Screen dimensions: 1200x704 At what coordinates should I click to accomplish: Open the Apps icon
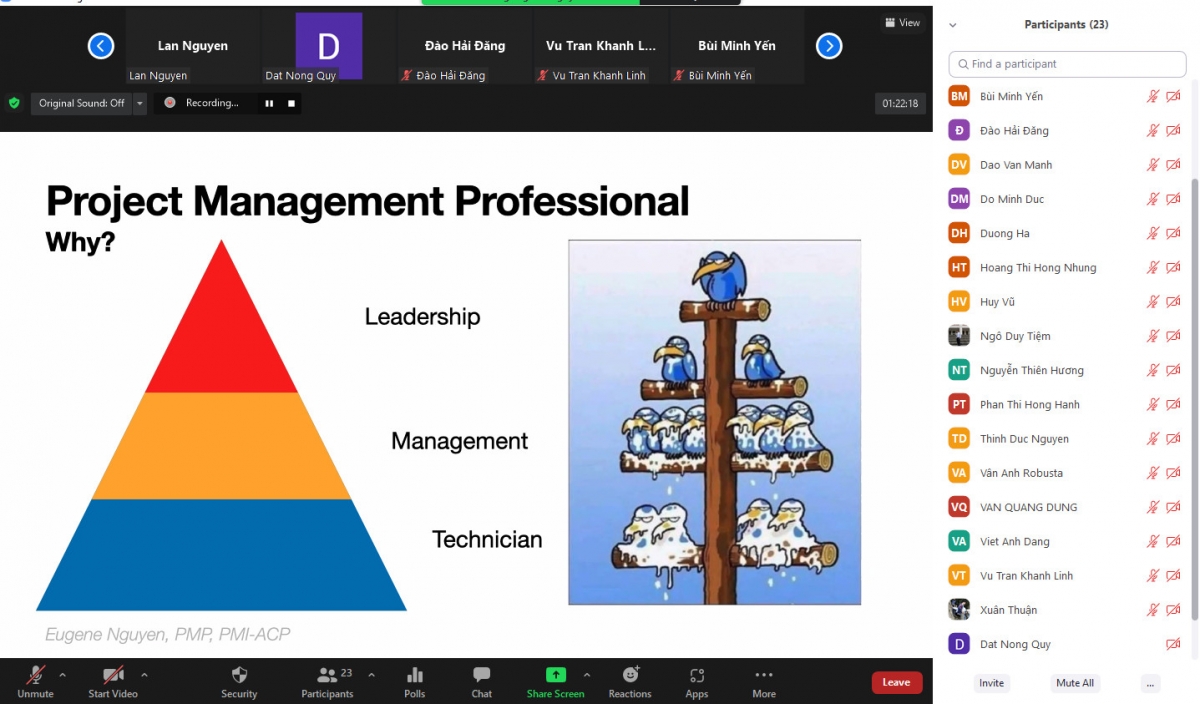pos(697,675)
